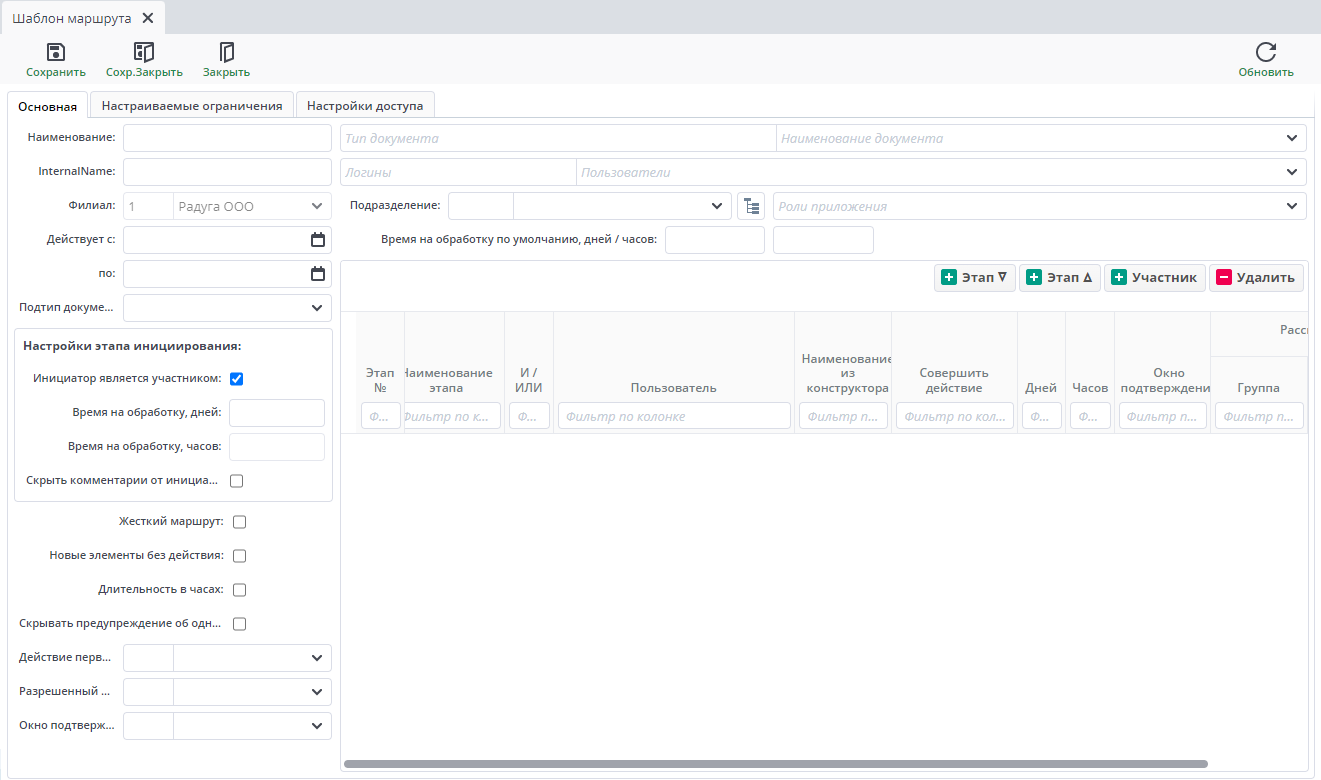Enable Скрыть комментарии от инициатора checkbox

237,481
